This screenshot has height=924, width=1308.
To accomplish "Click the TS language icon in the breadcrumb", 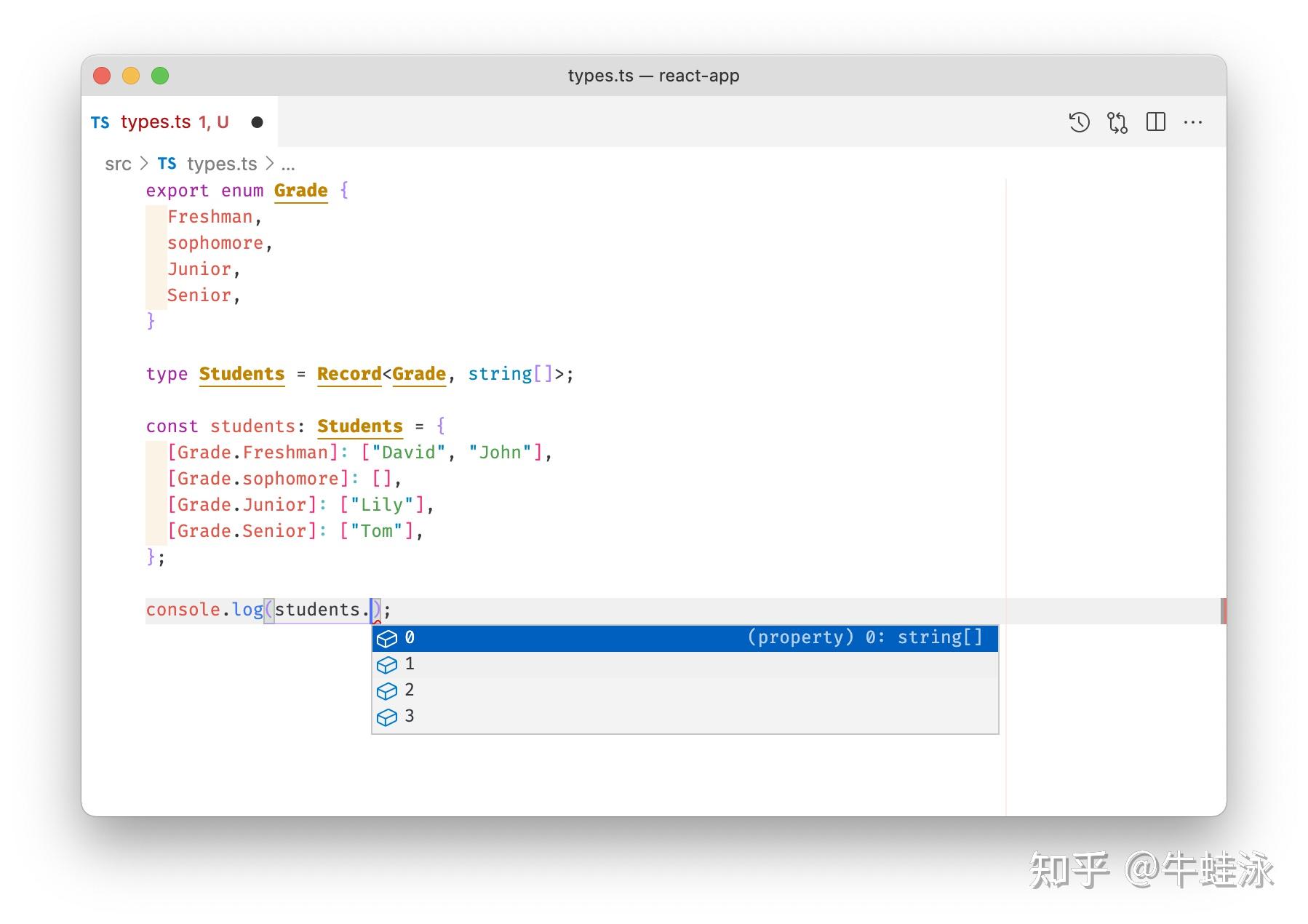I will (167, 164).
